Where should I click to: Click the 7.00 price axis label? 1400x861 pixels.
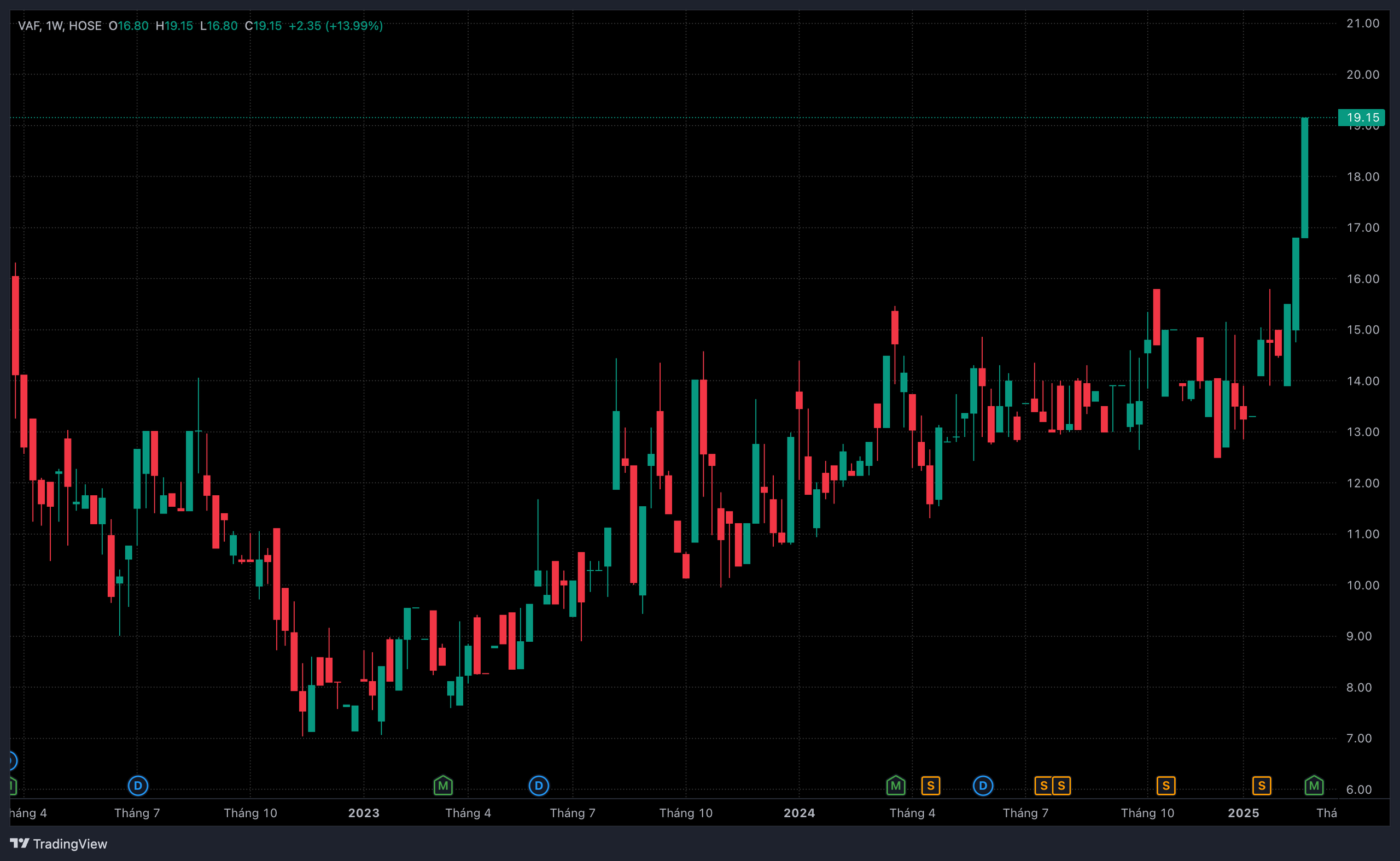(1359, 738)
